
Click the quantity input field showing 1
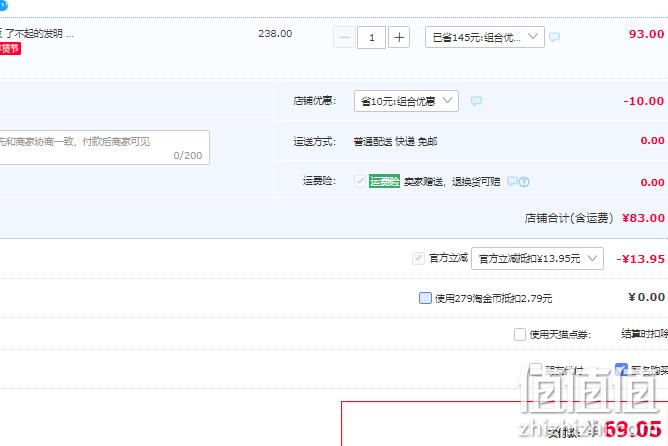click(371, 37)
